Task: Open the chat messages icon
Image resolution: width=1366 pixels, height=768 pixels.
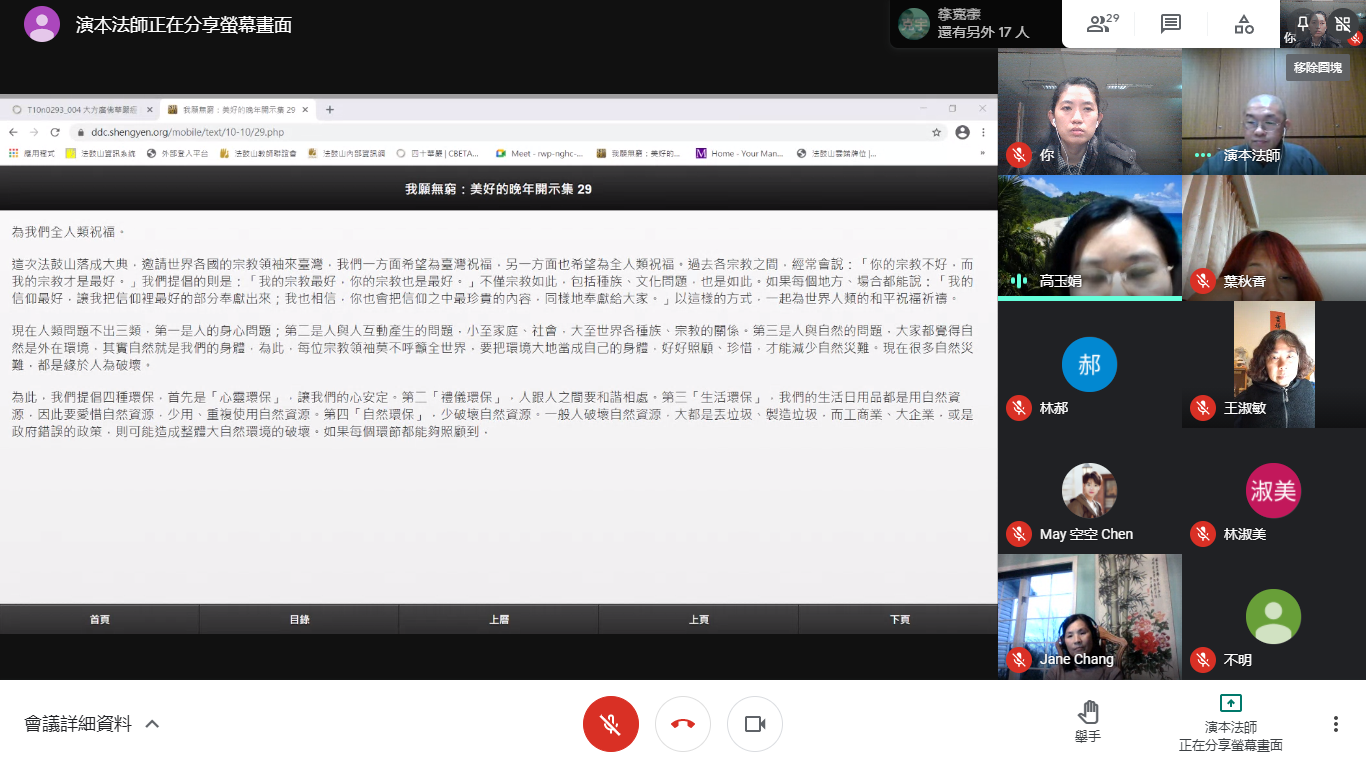Action: 1171,24
